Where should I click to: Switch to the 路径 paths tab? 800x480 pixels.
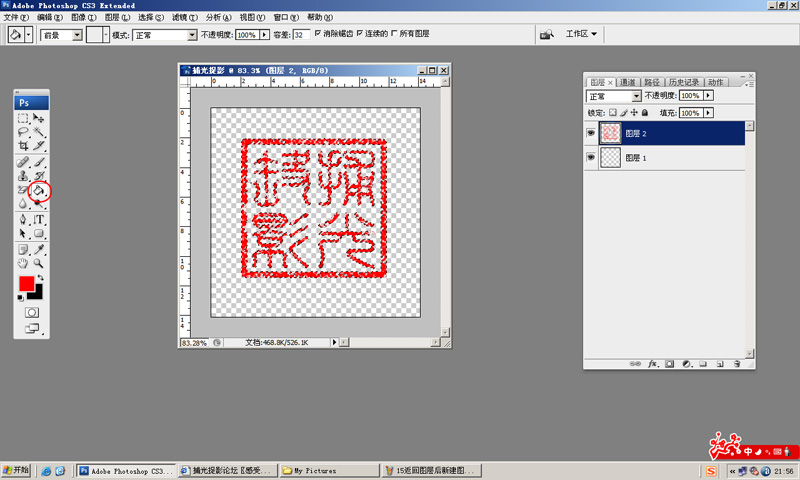point(652,82)
